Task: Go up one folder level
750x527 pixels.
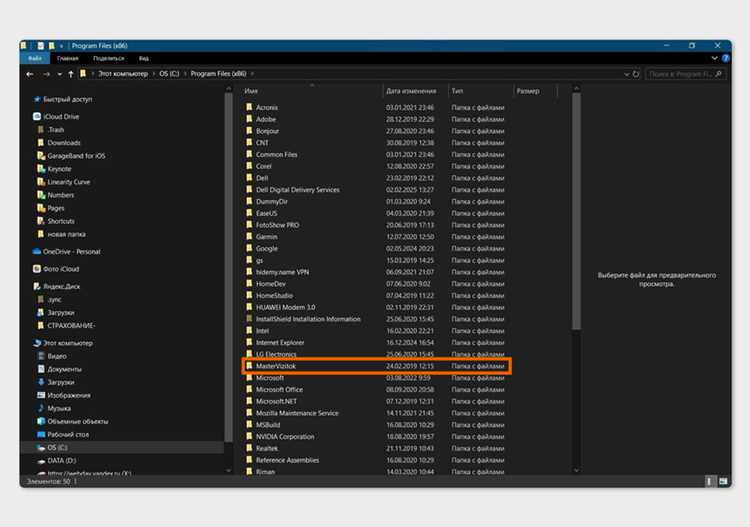Action: pyautogui.click(x=71, y=74)
